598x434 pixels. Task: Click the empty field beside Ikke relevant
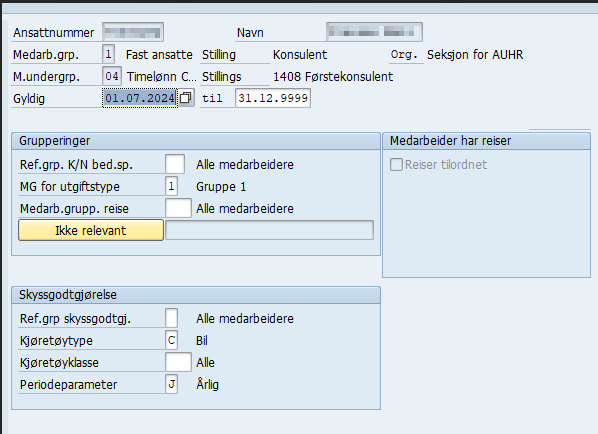[269, 230]
